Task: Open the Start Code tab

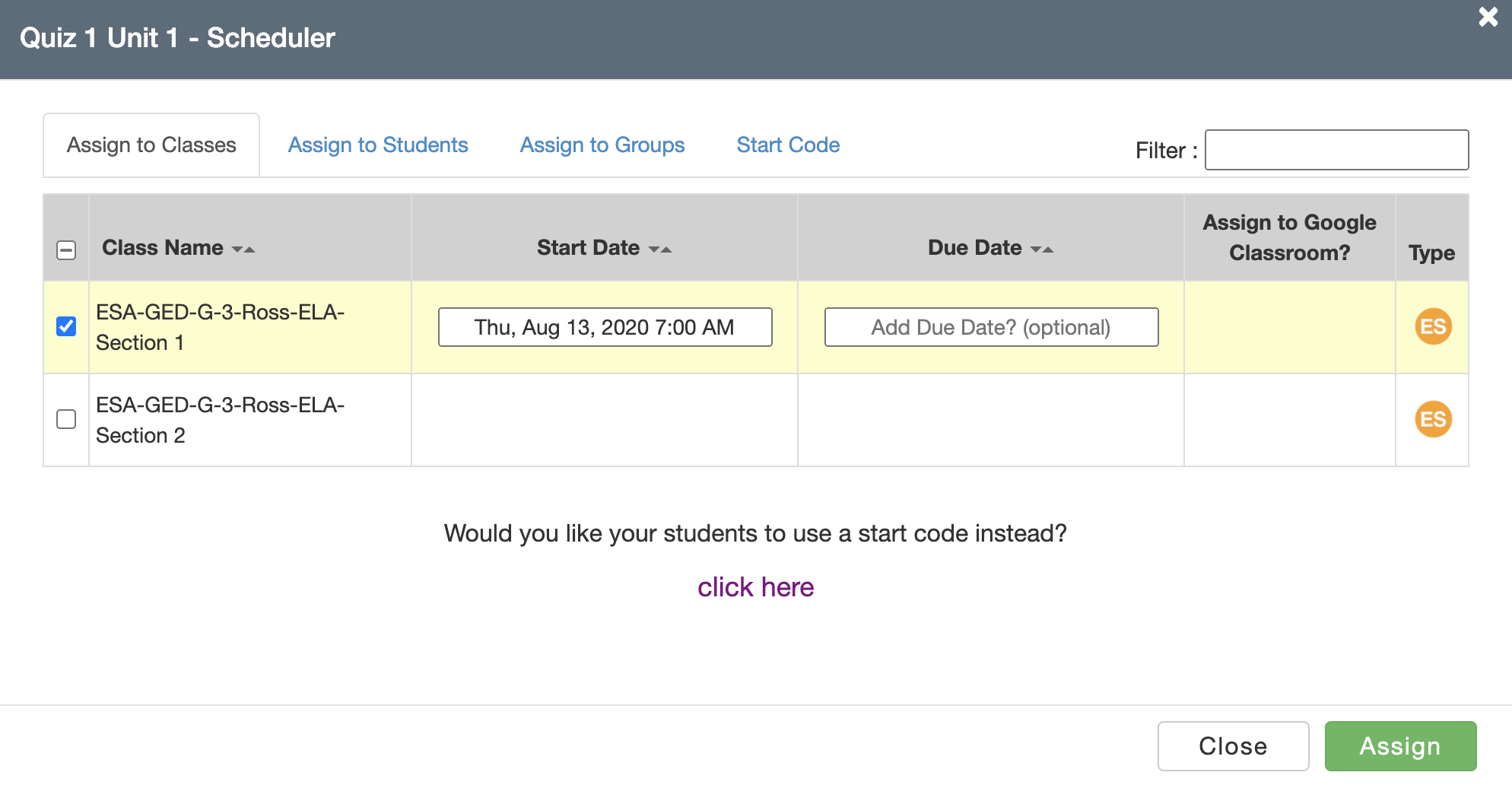Action: 788,145
